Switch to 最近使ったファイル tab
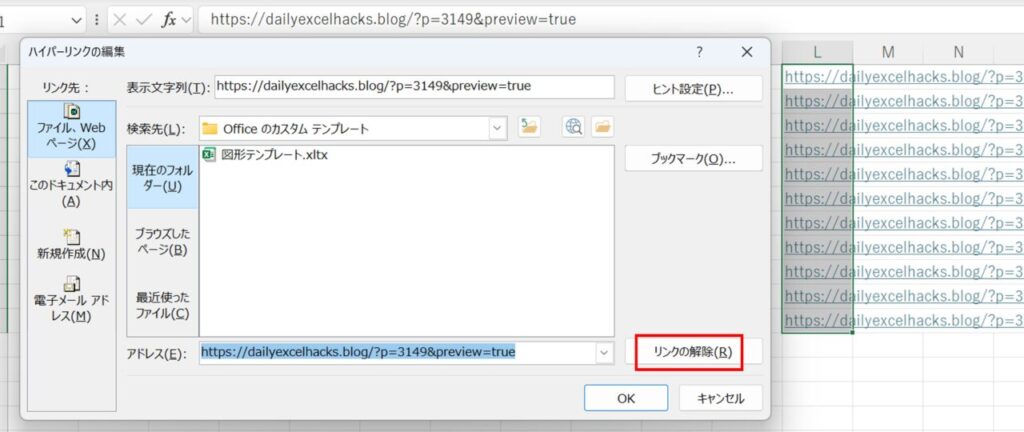 161,305
